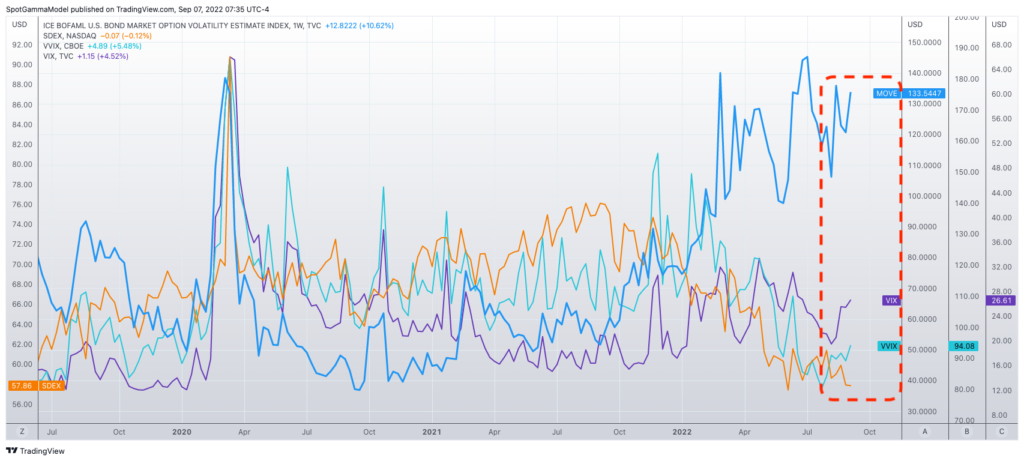Viewport: 1024px width, 461px height.
Task: Click the 62.00 left axis value
Action: point(22,344)
